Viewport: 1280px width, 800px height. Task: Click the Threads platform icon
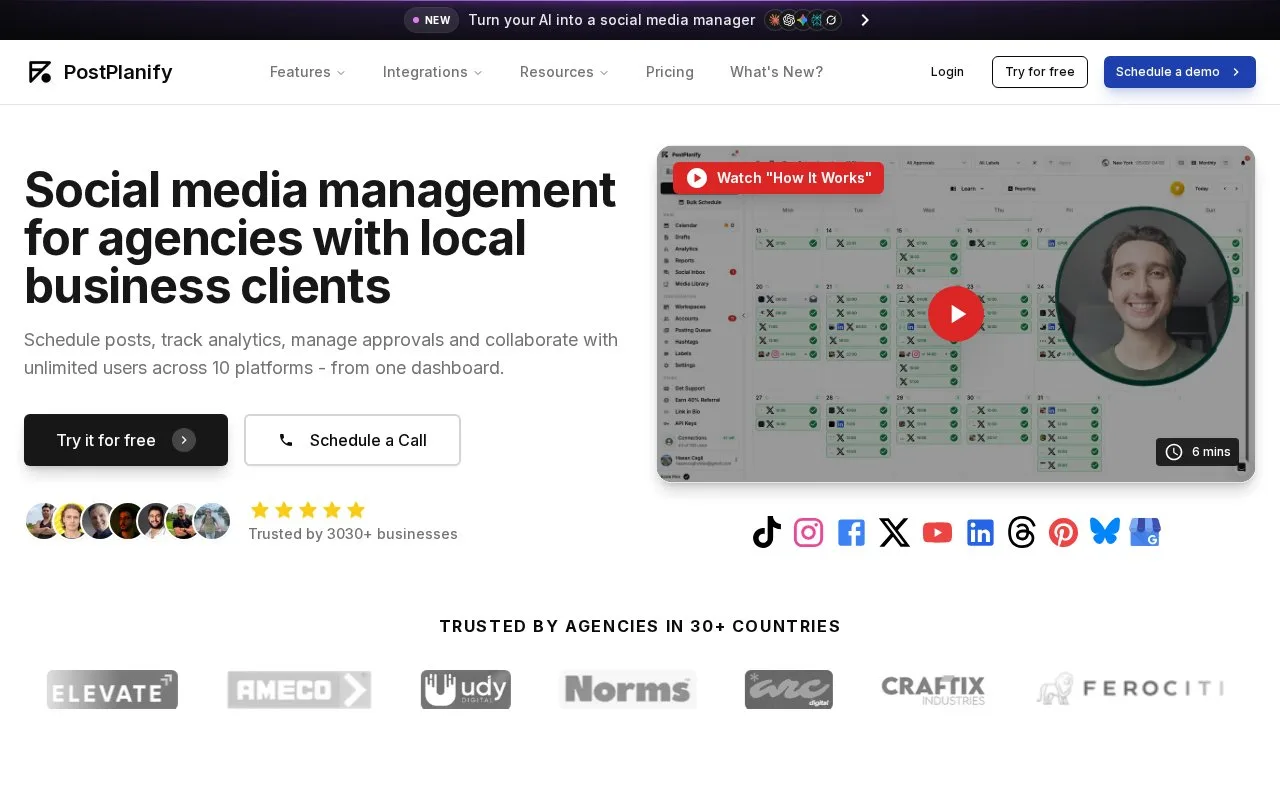point(1021,533)
